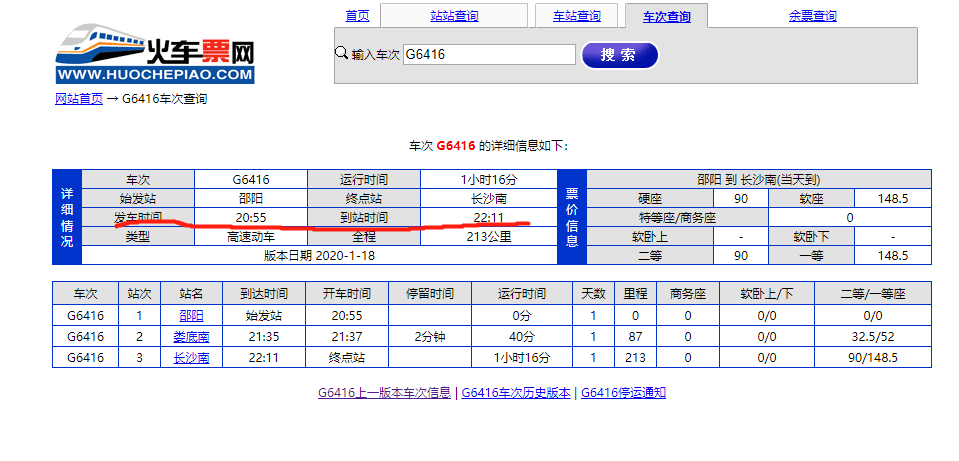Click the 里程 column header
Screen dimensions: 959x461
point(635,294)
